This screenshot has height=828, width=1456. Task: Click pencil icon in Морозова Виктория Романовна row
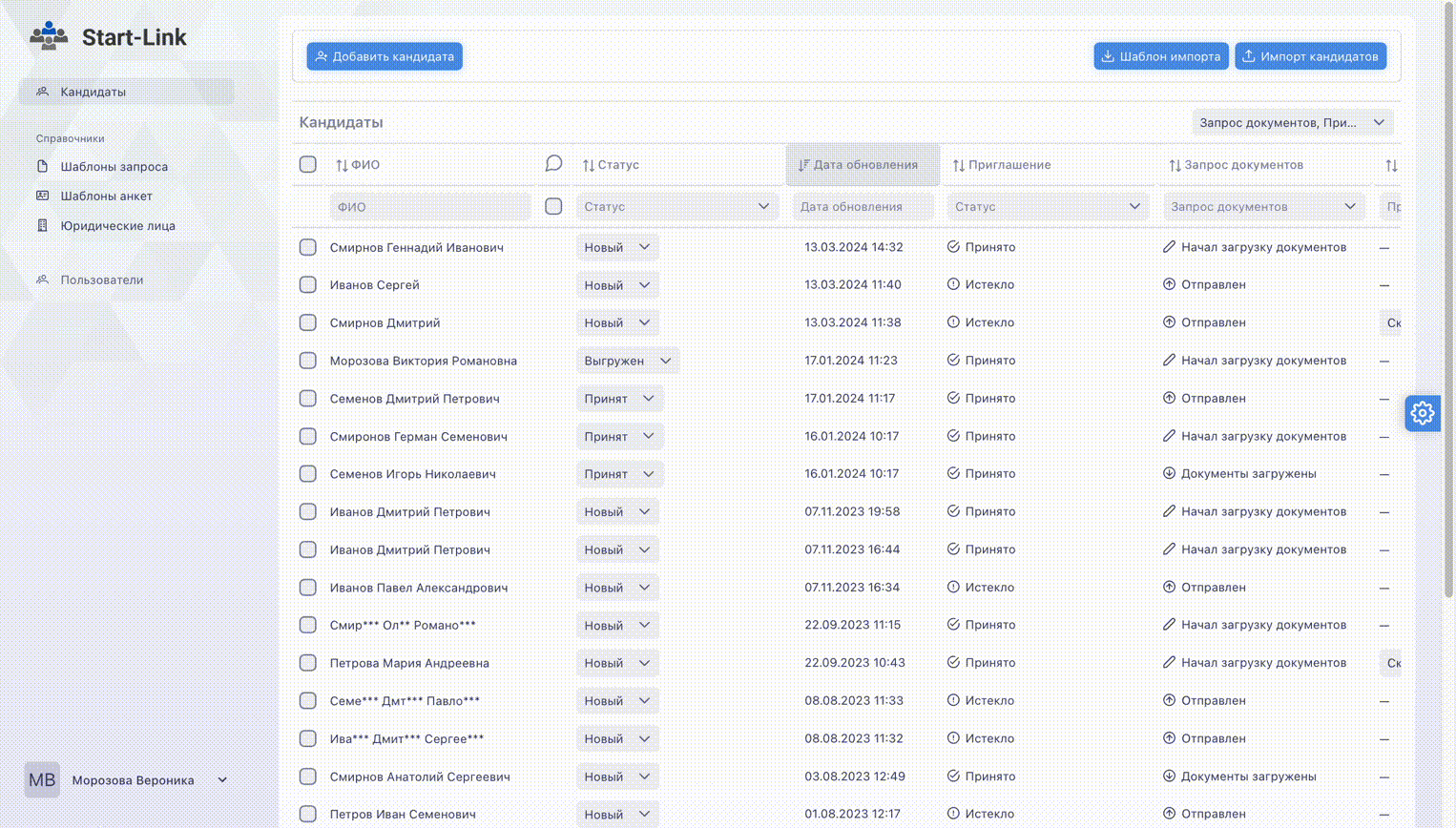1169,360
